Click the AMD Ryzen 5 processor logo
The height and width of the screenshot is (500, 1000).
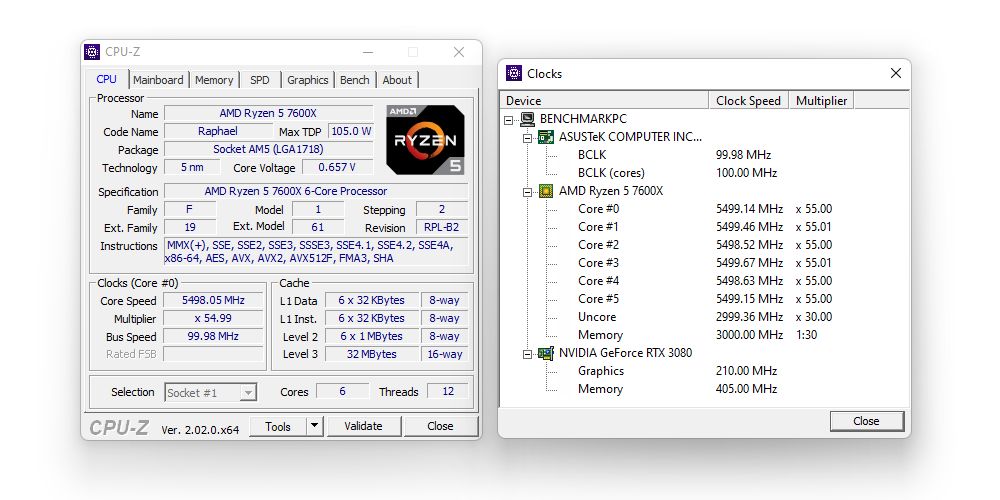pos(425,140)
